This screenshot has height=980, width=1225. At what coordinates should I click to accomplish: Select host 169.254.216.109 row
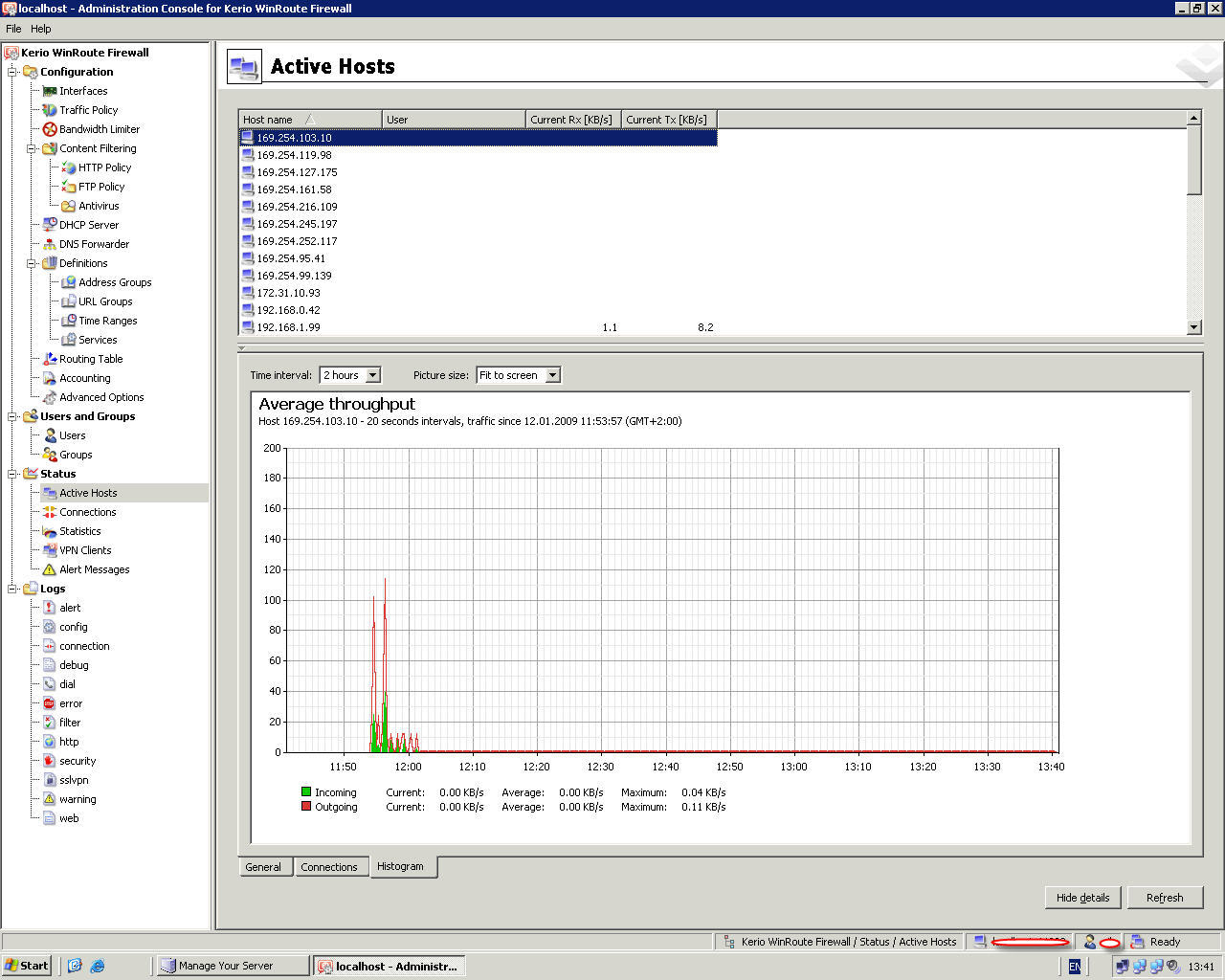(478, 207)
